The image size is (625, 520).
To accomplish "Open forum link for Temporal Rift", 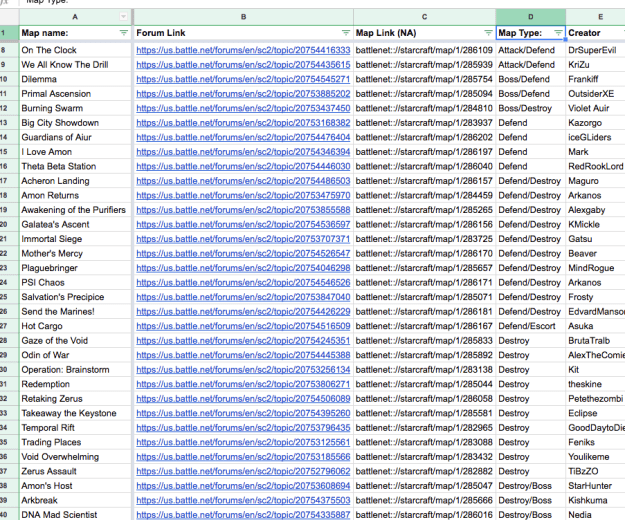I will click(243, 428).
